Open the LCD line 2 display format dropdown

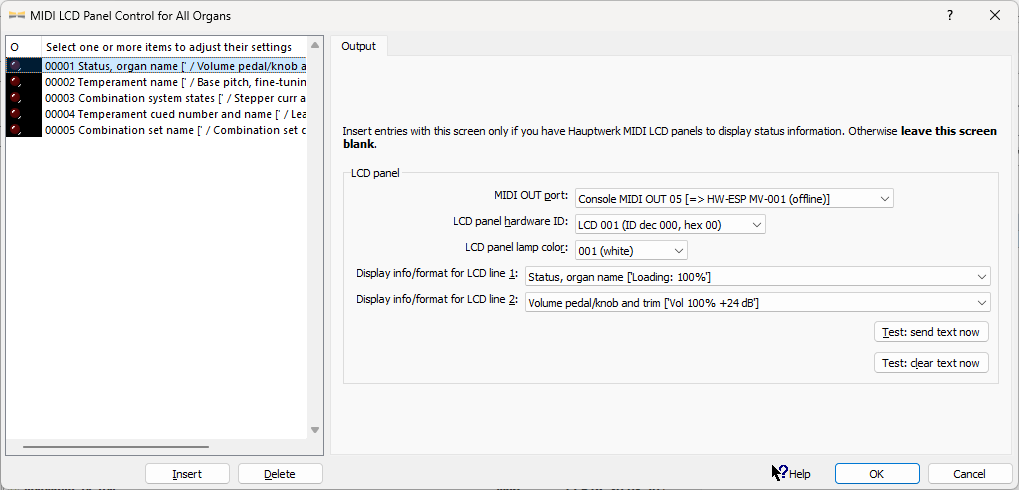[757, 302]
